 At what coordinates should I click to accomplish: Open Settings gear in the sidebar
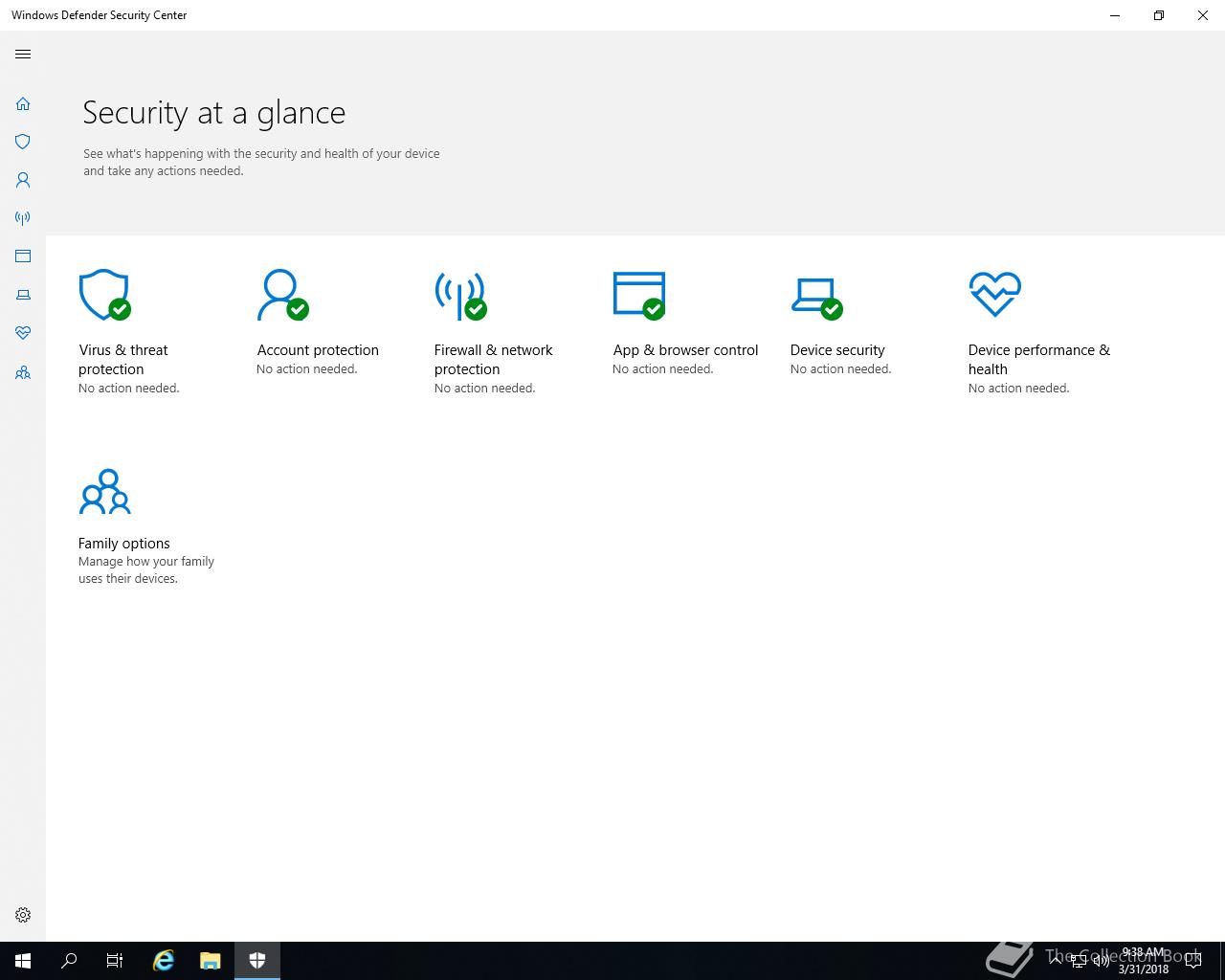coord(23,915)
